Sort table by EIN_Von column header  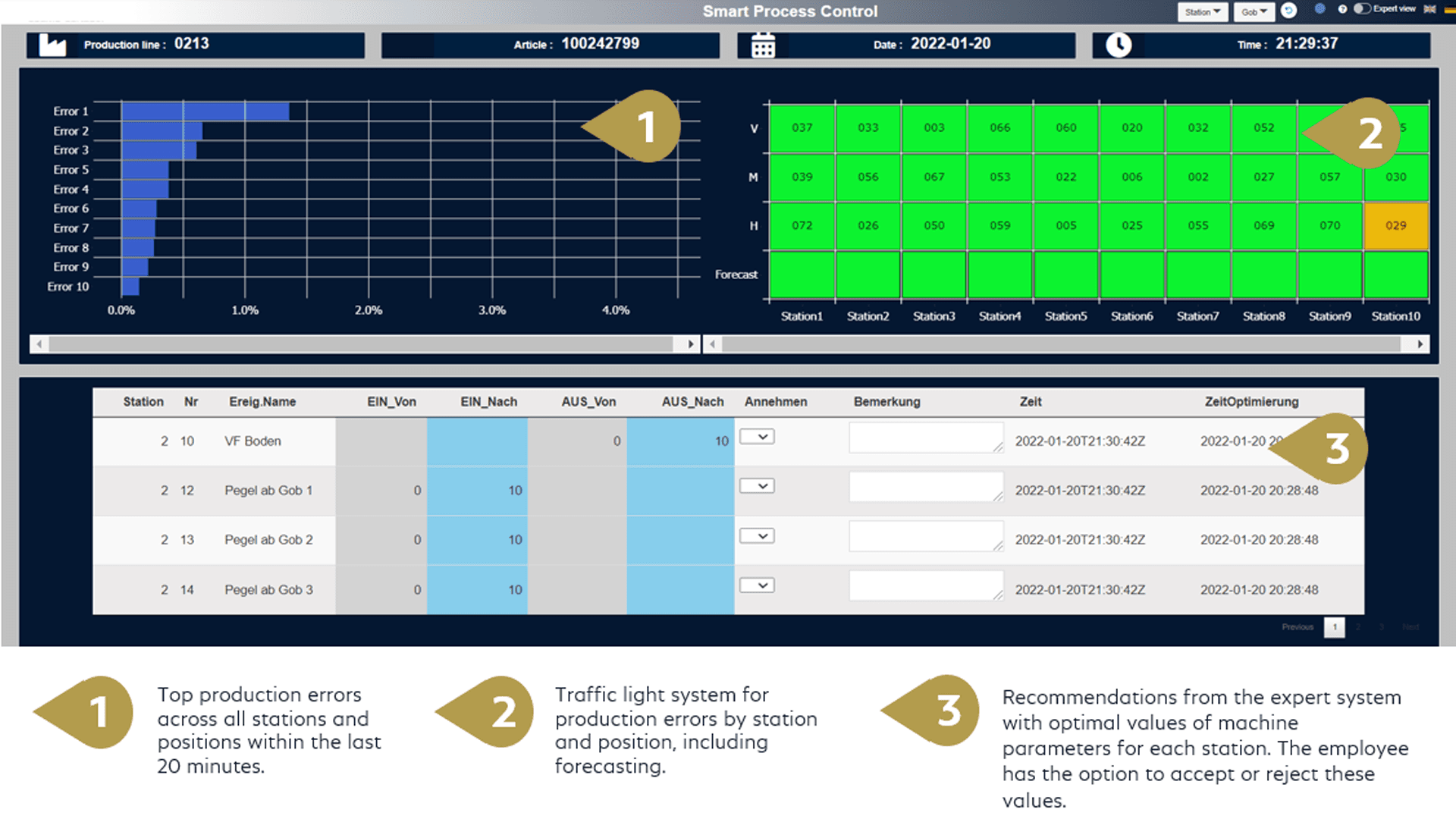(x=391, y=402)
